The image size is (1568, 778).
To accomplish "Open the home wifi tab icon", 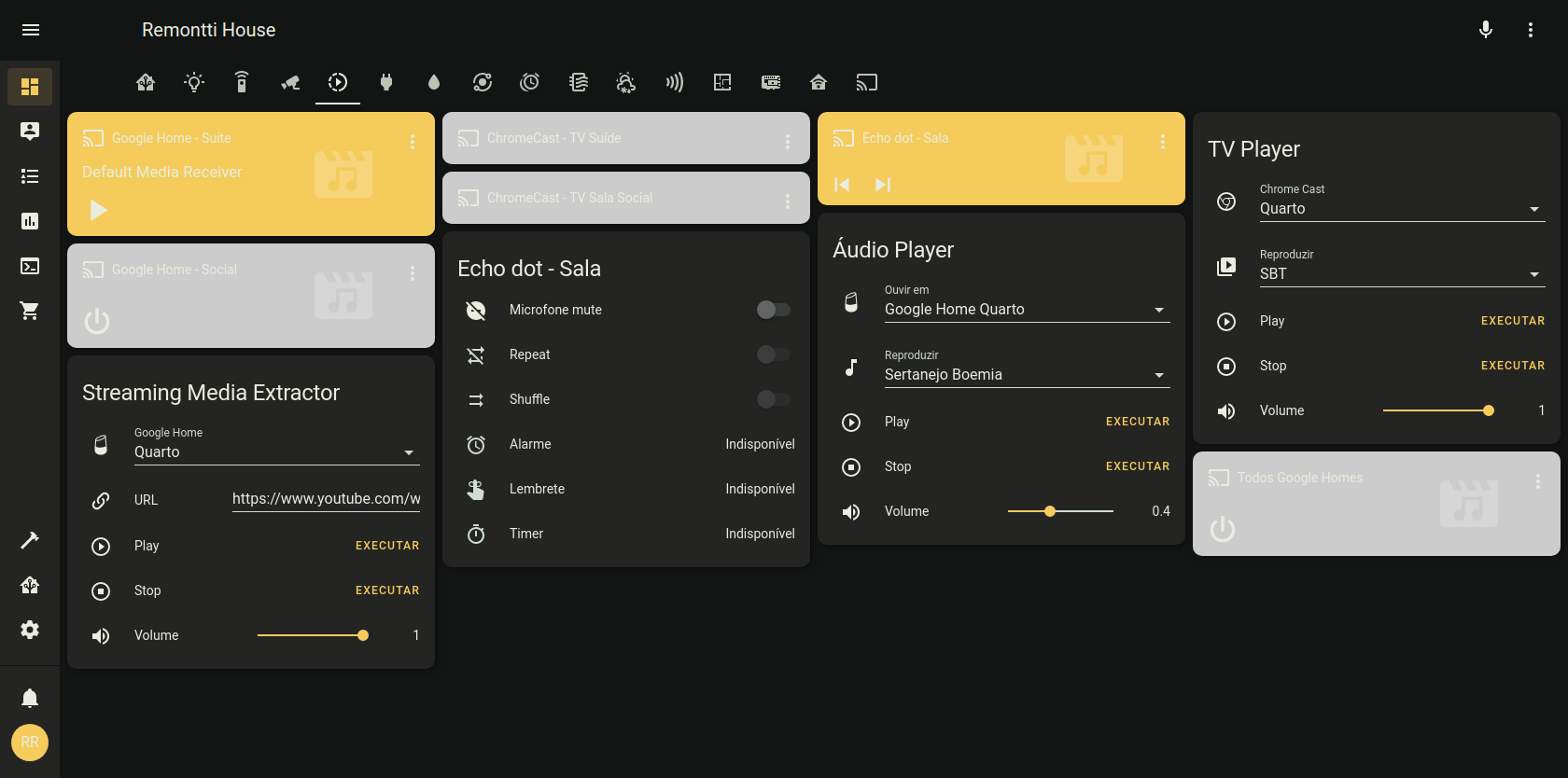I will (819, 82).
